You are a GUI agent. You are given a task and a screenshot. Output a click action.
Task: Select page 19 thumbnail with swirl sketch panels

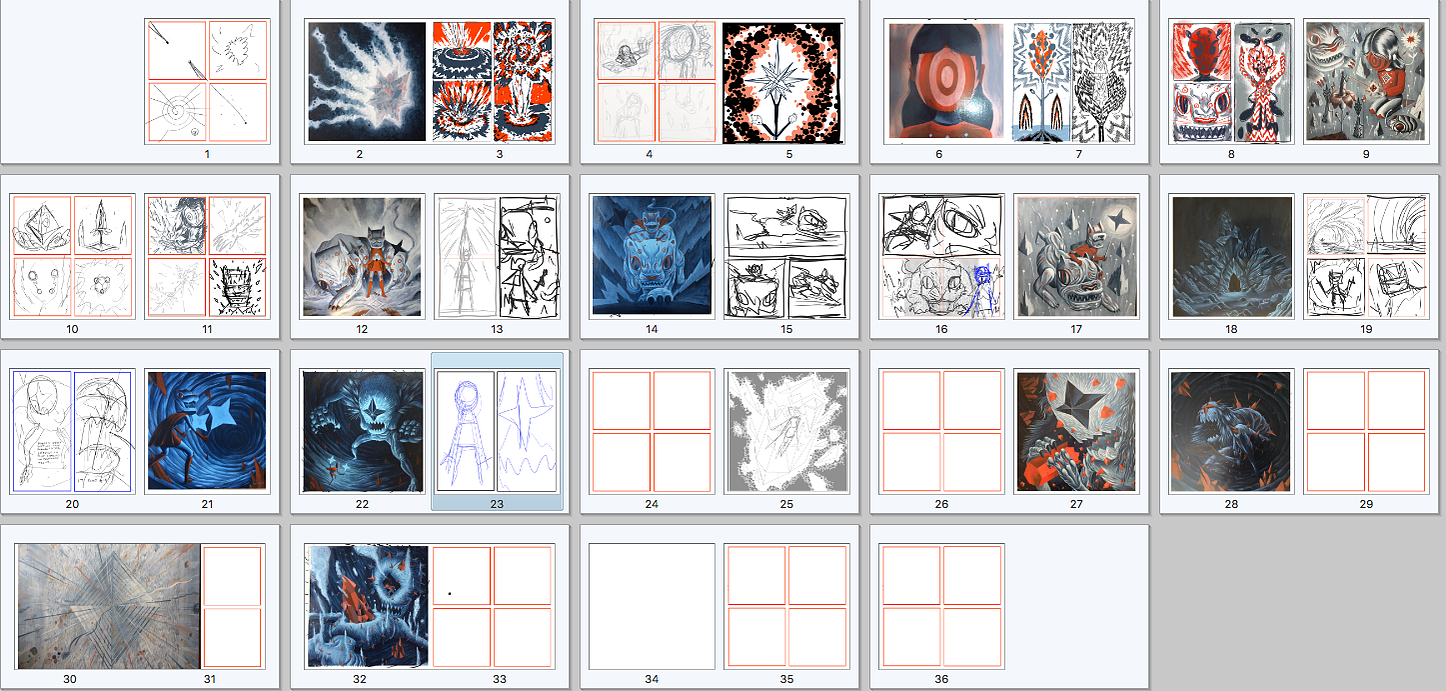point(1366,257)
